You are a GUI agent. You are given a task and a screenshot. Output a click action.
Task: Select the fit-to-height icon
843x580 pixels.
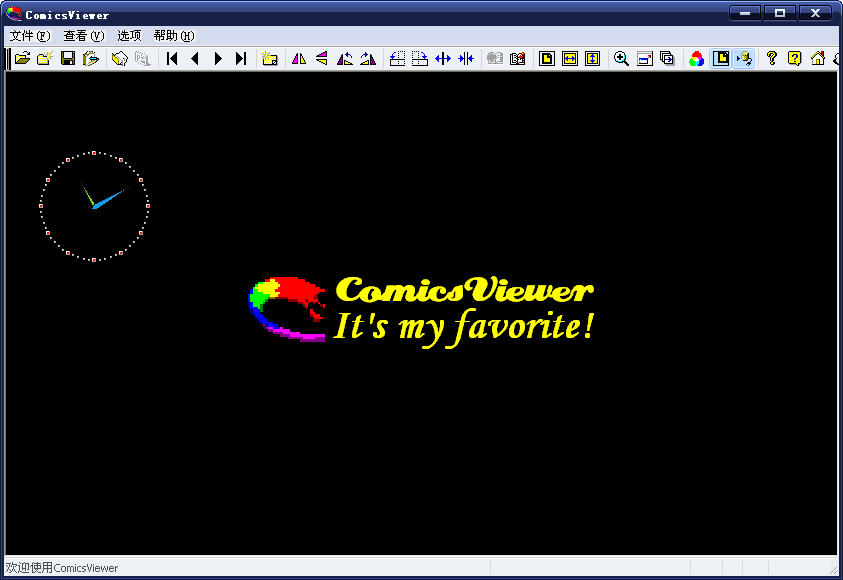(592, 58)
